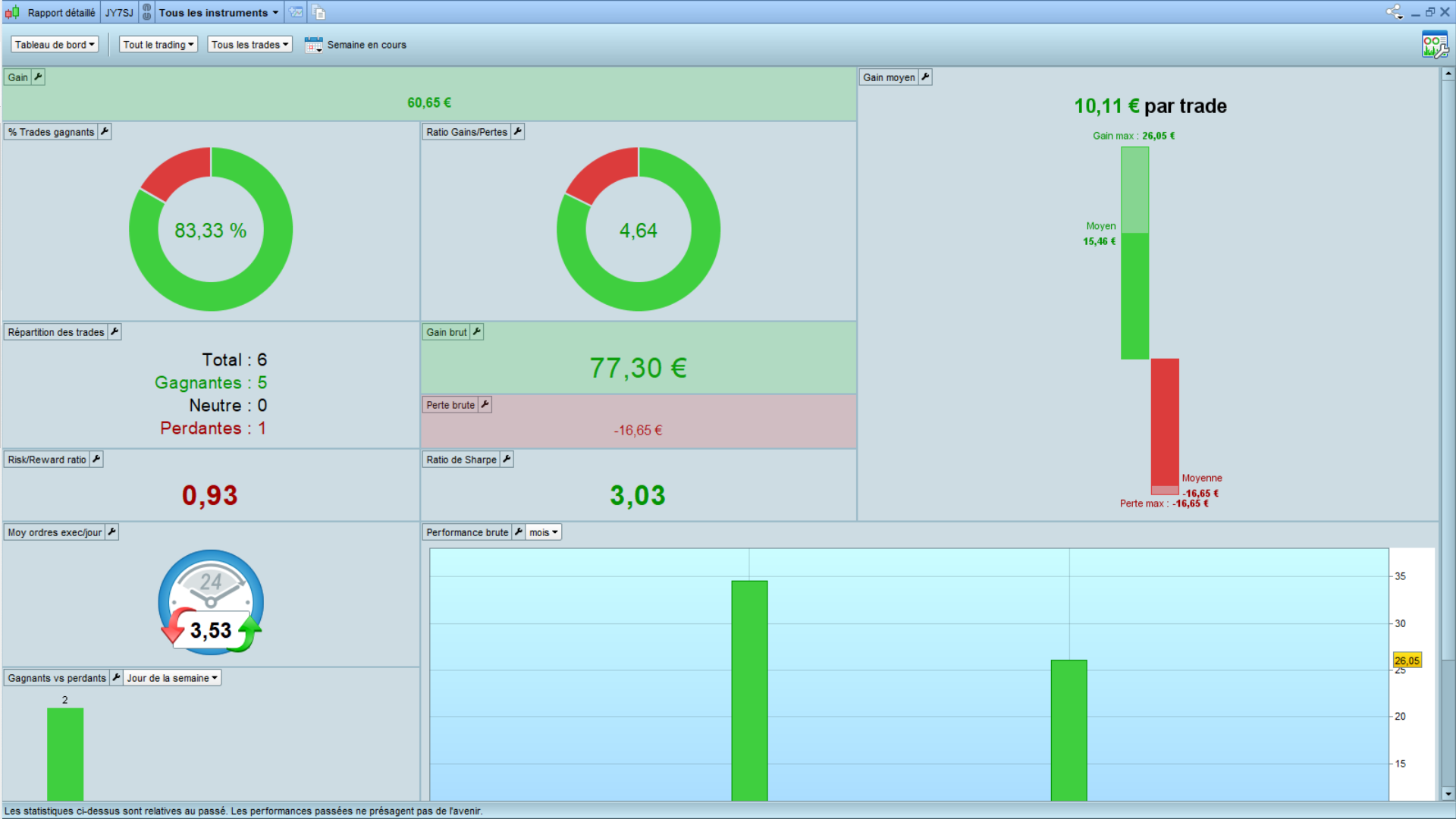Open Ratio de Sharpe wrench settings
Image resolution: width=1456 pixels, height=819 pixels.
tap(507, 459)
